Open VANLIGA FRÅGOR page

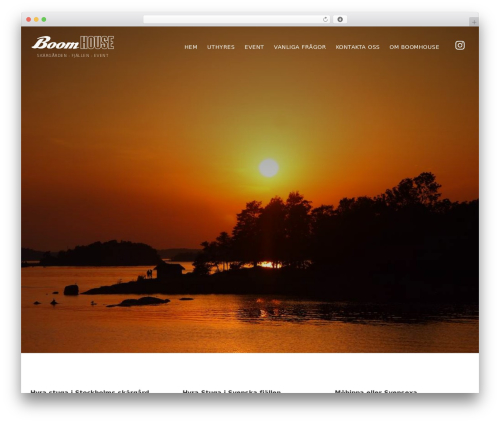click(300, 47)
